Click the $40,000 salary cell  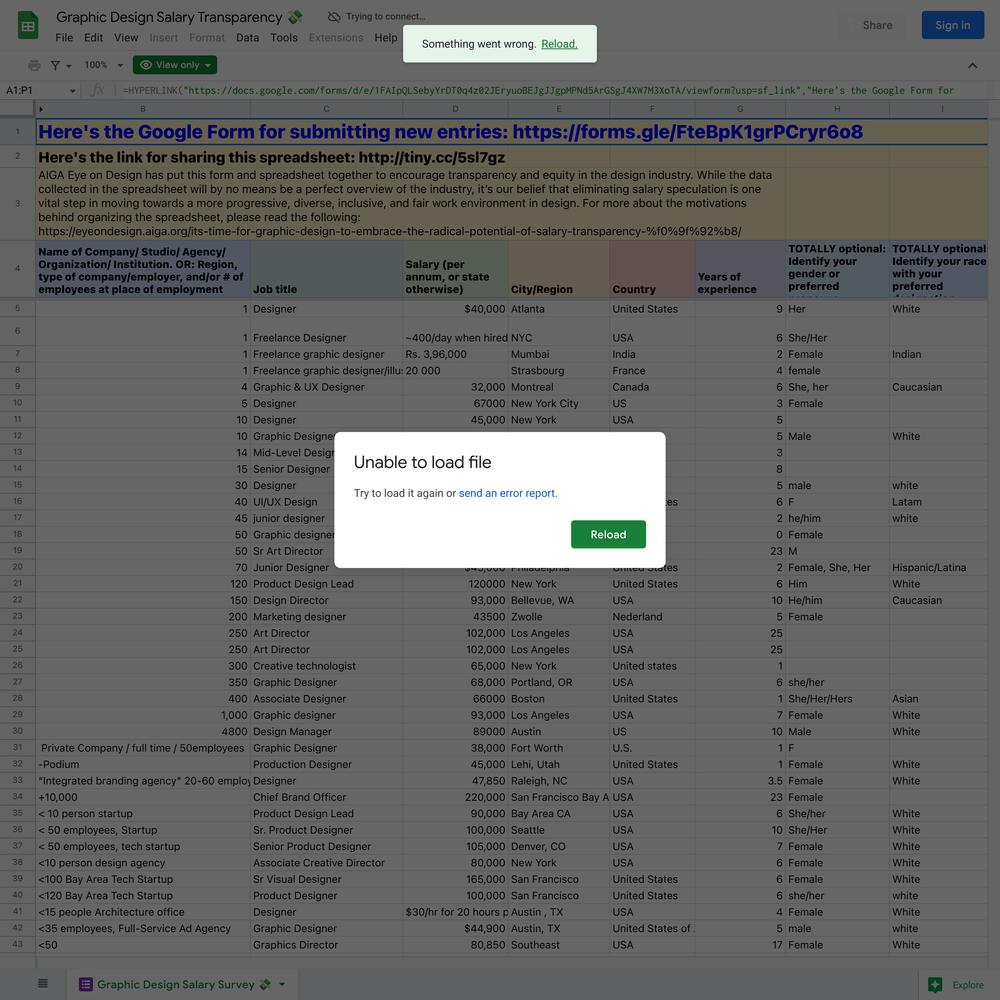tap(455, 309)
